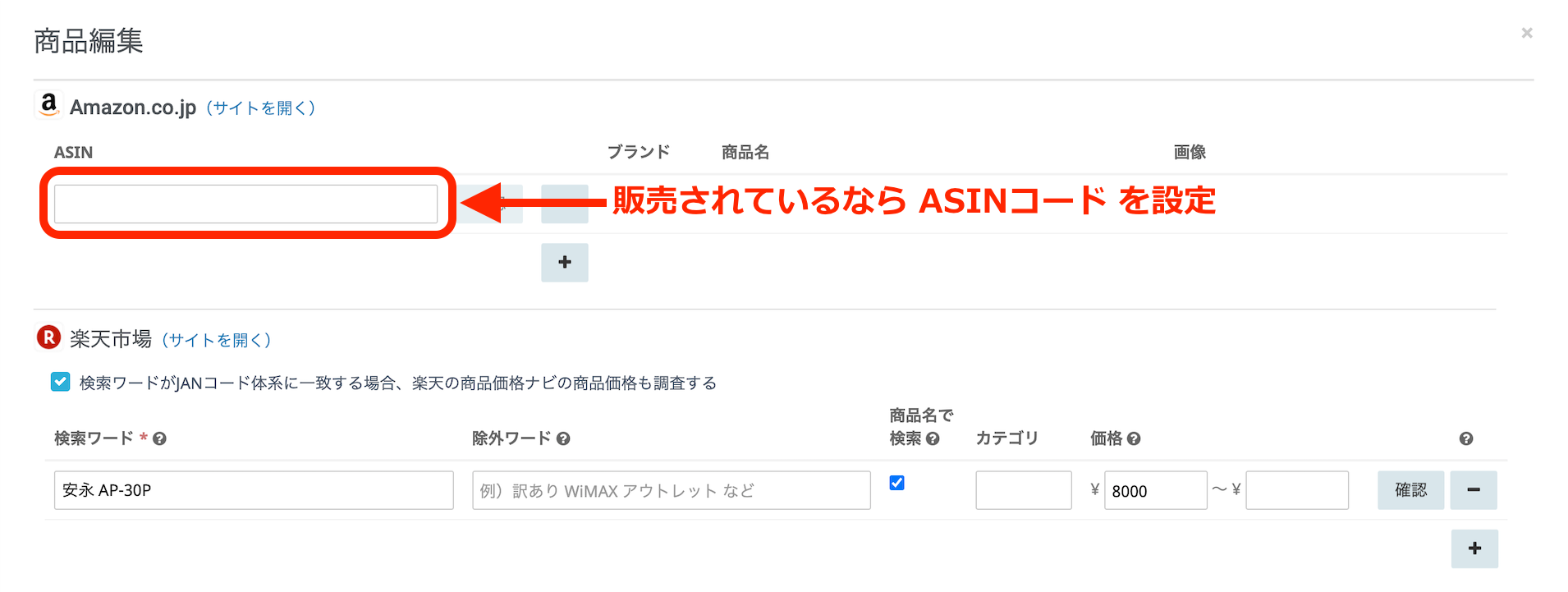
Task: Add a Rakuten search row with plus
Action: (1474, 548)
